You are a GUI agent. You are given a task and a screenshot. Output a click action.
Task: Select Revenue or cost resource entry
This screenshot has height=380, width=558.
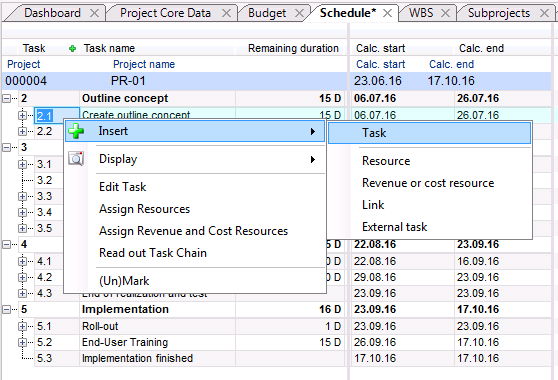tap(428, 183)
